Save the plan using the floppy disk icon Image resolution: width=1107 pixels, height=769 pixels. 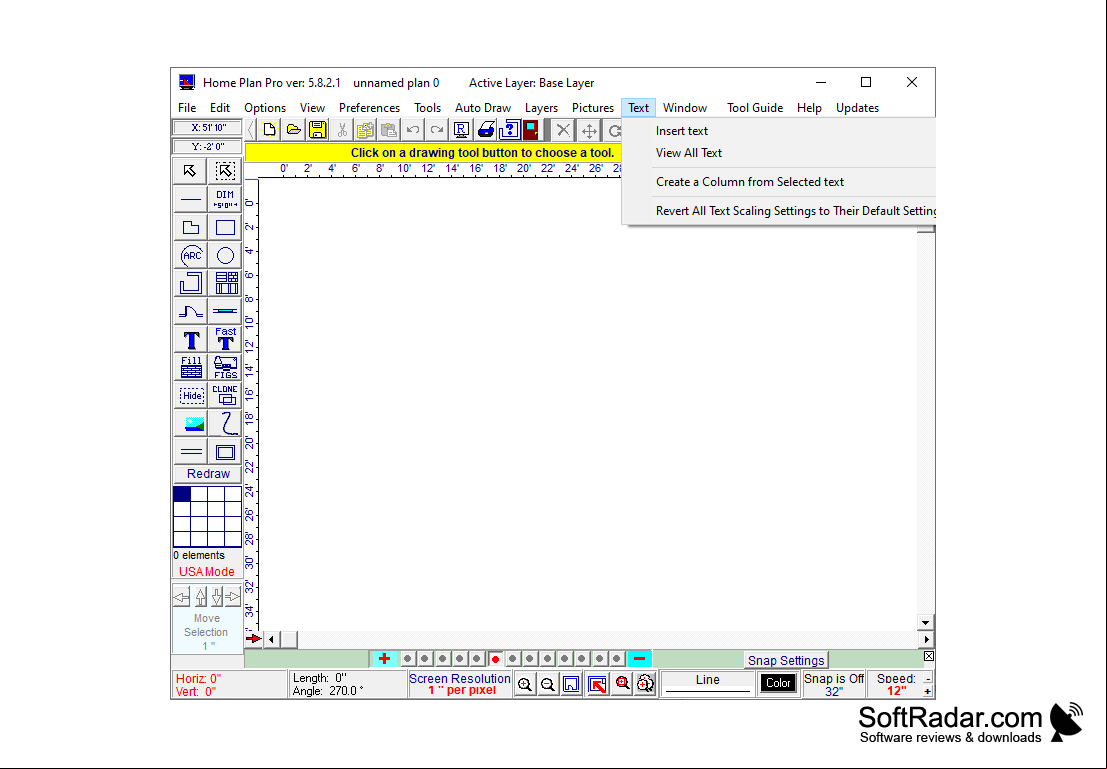(x=318, y=130)
